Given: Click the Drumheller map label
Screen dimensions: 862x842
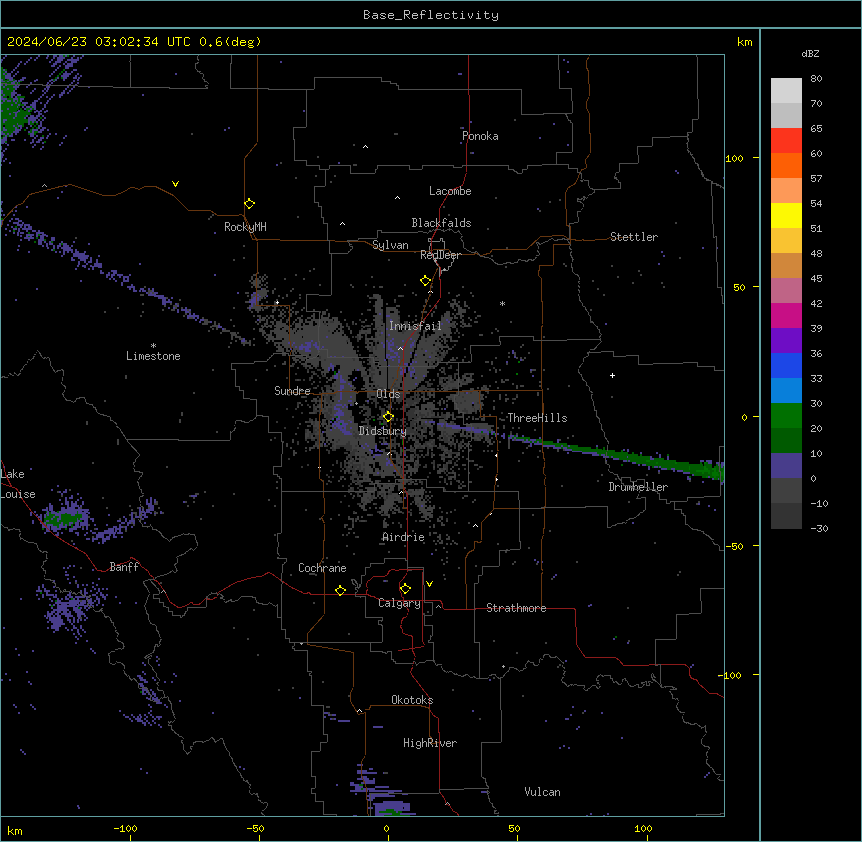Looking at the screenshot, I should pyautogui.click(x=638, y=487).
